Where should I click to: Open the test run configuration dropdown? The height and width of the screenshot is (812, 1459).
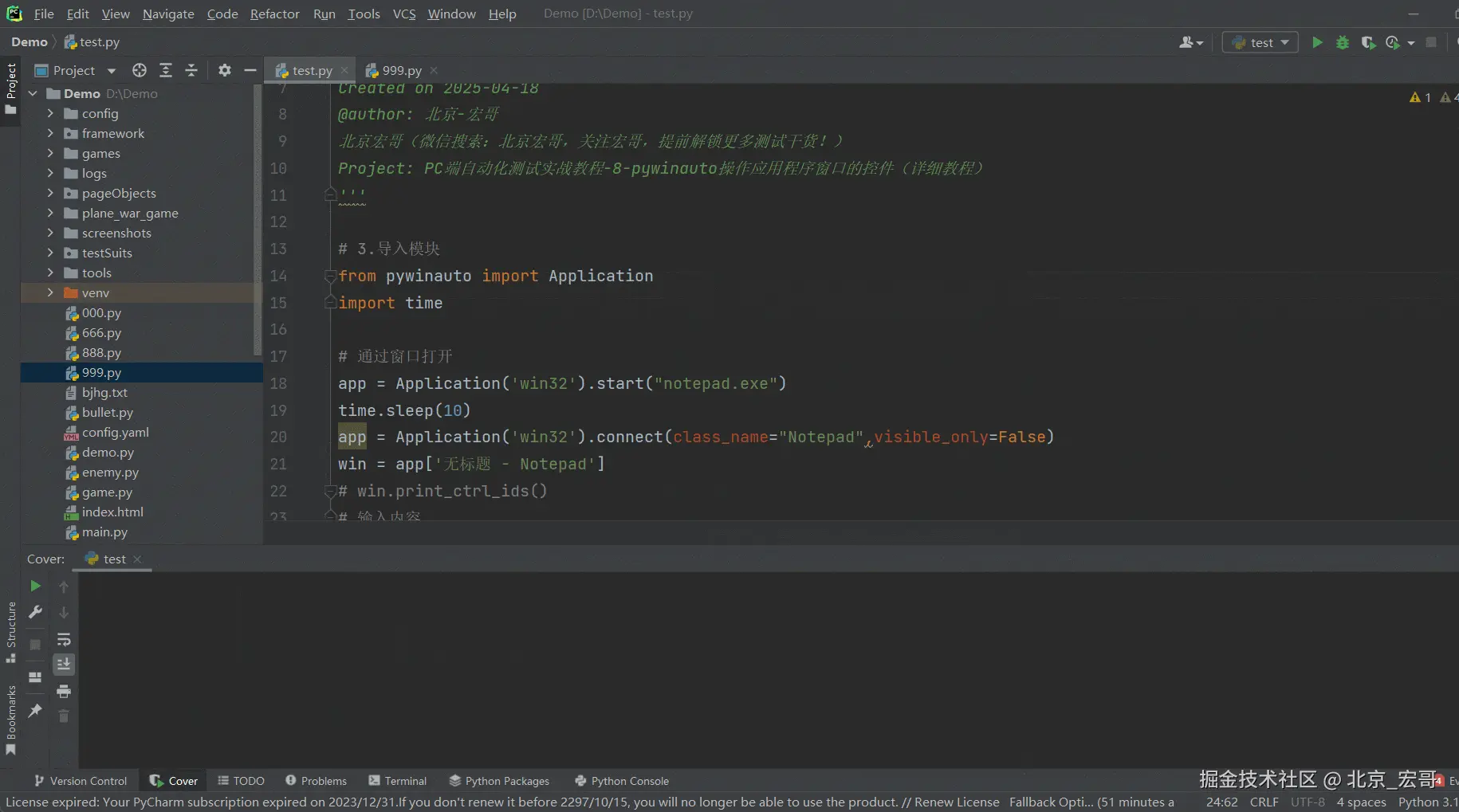coord(1260,42)
